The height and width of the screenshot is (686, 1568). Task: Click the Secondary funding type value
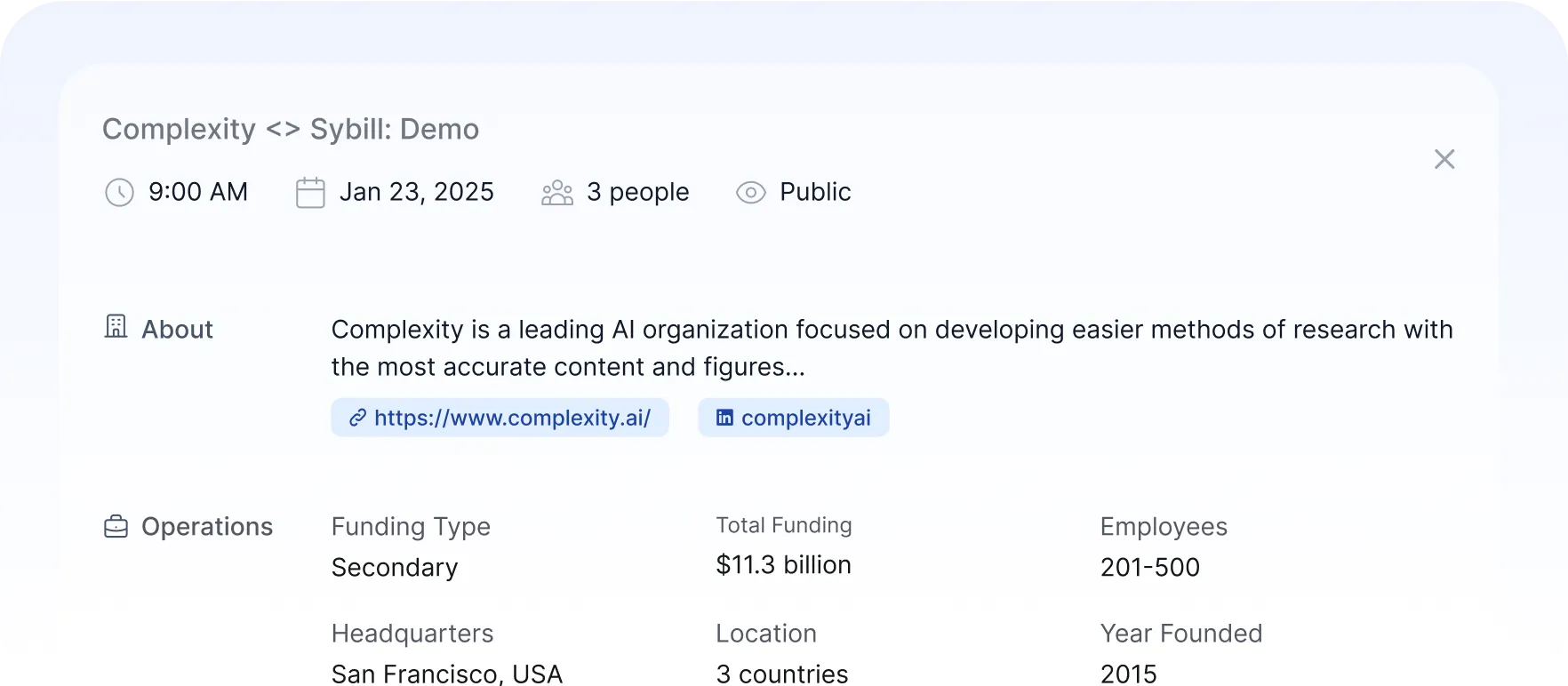click(395, 567)
